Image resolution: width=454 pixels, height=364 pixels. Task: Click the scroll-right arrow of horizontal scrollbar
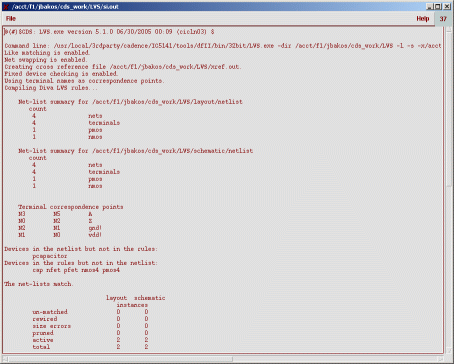[441, 359]
